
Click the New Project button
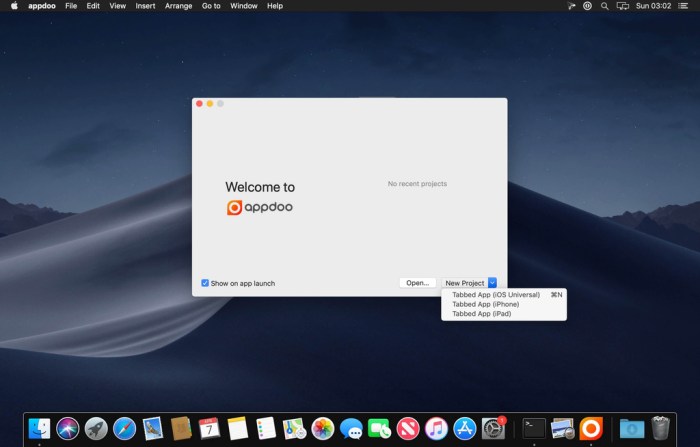point(464,283)
